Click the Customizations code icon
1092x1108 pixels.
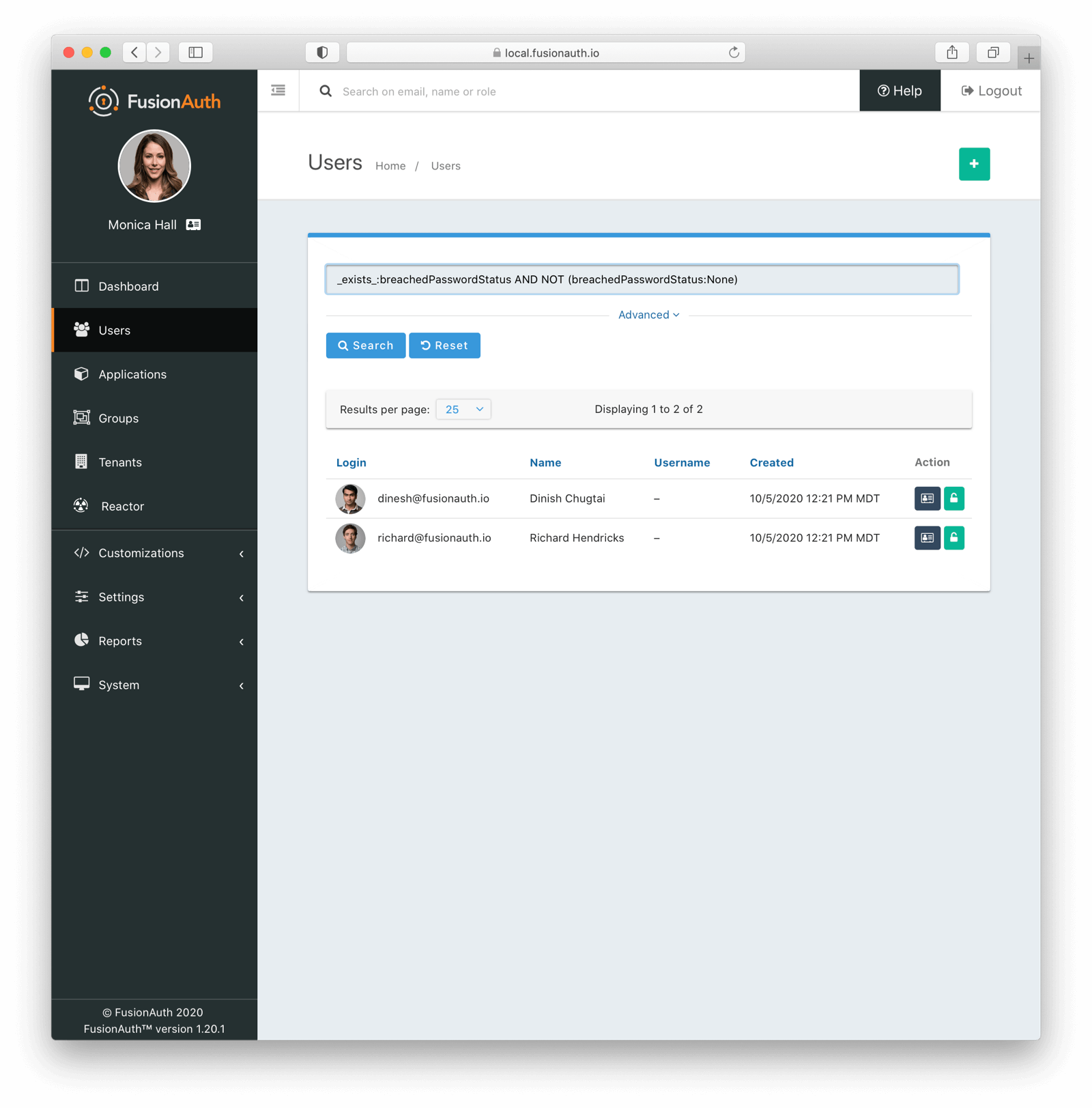[x=81, y=552]
